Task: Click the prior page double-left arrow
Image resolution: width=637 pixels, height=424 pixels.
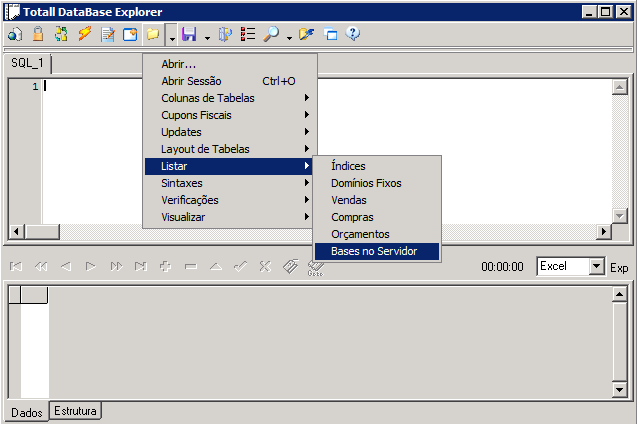Action: (41, 266)
